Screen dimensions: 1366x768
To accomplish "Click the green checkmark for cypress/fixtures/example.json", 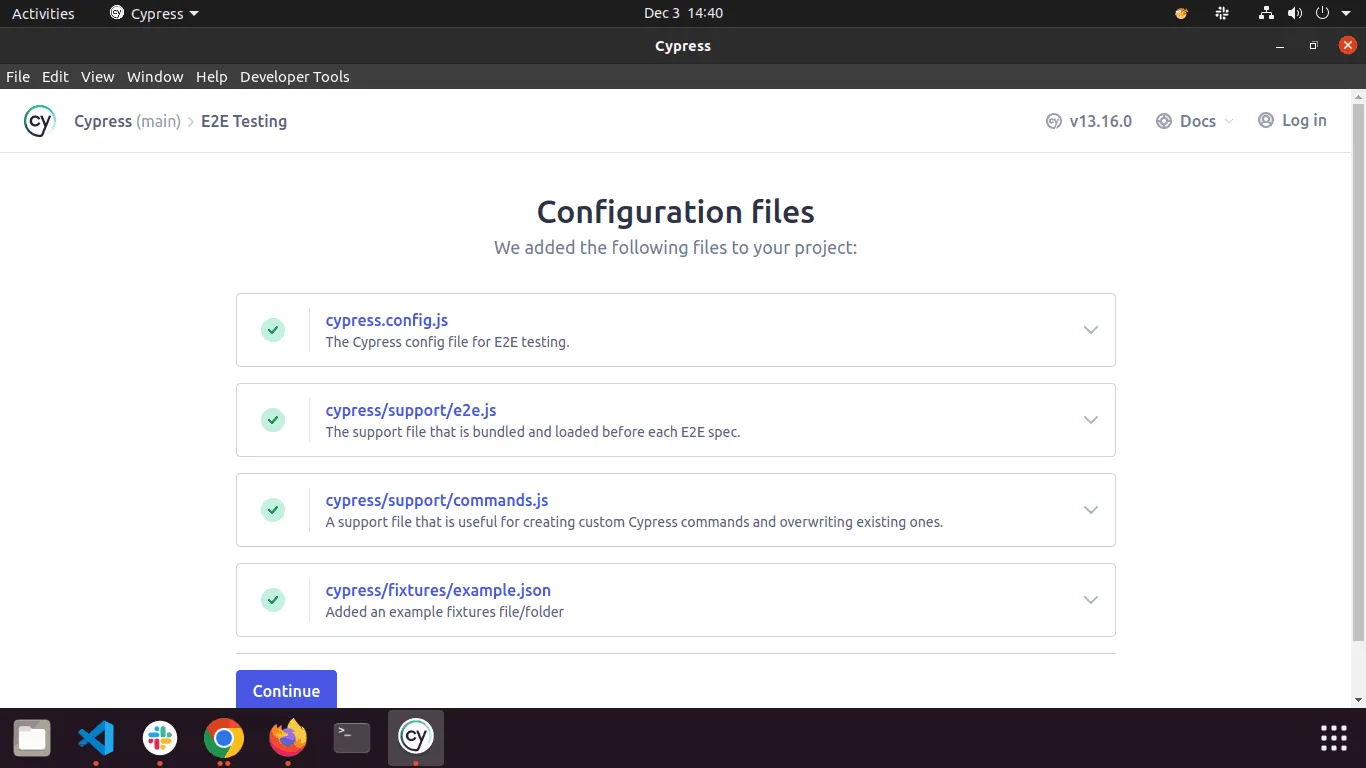I will pyautogui.click(x=273, y=600).
